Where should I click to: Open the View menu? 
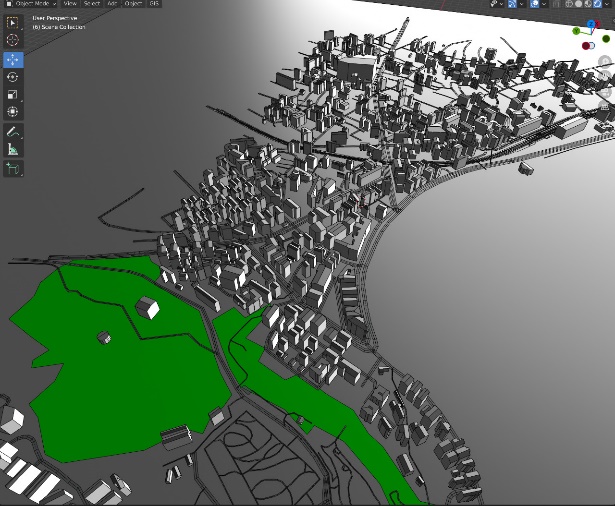[70, 4]
